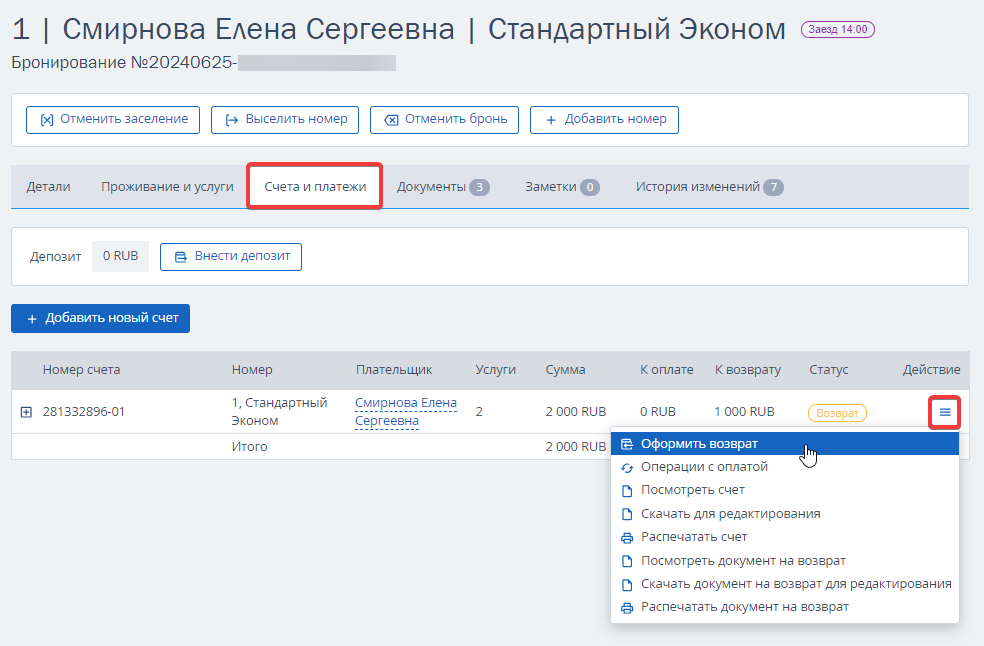Click 'Выселить номер' button
The image size is (984, 646).
[285, 120]
